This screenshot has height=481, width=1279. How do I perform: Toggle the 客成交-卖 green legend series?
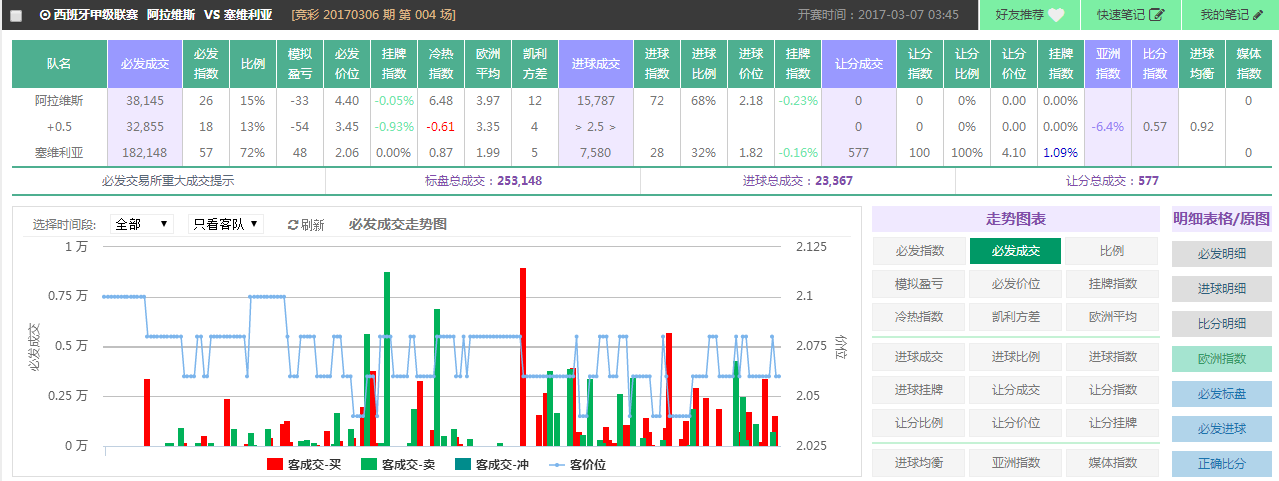pos(397,465)
